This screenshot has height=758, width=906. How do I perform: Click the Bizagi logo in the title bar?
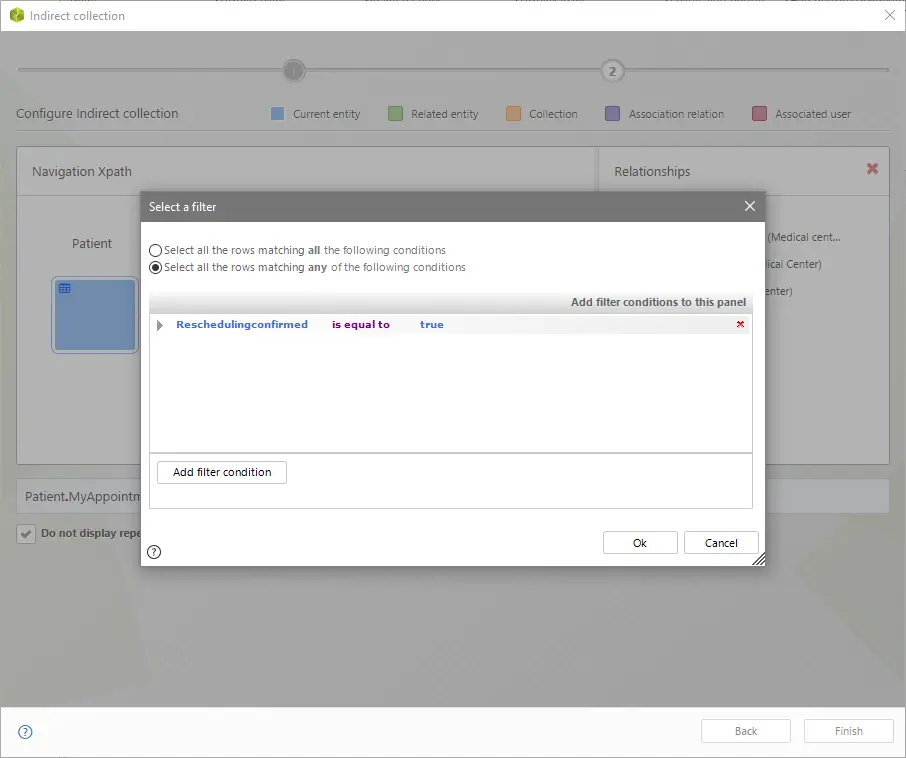pyautogui.click(x=17, y=16)
